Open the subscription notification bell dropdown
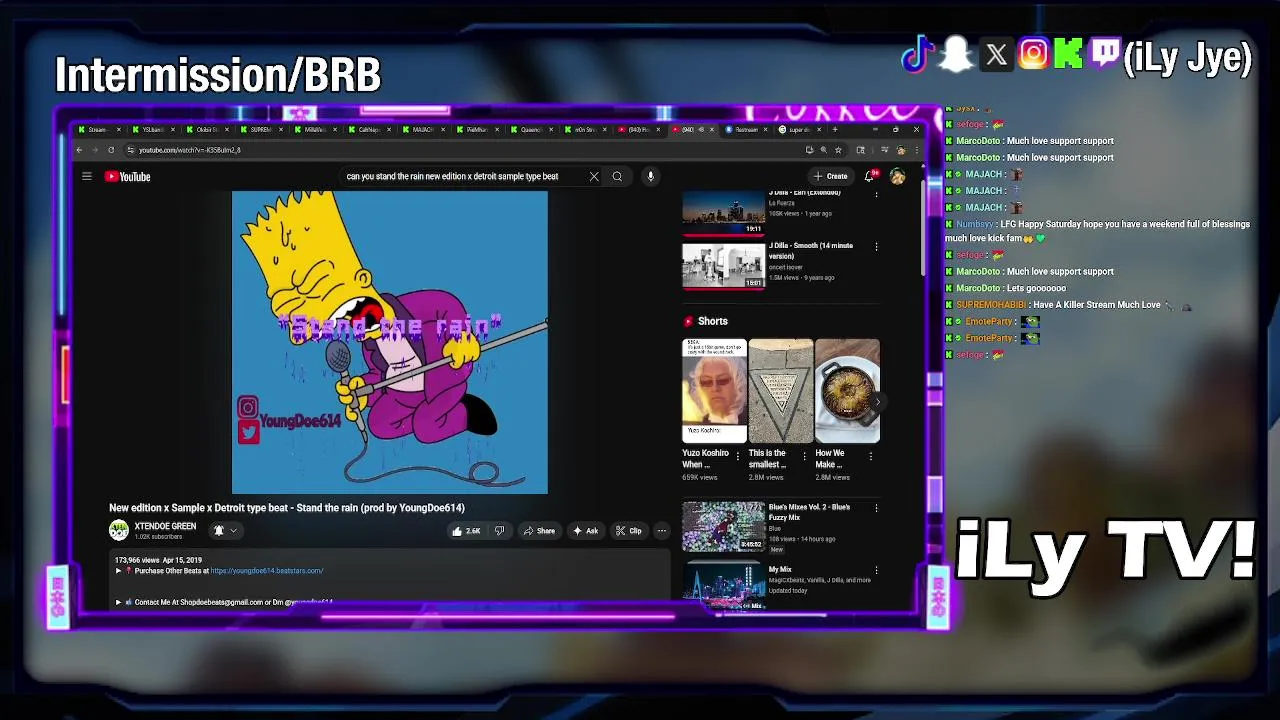The image size is (1280, 720). pos(225,531)
